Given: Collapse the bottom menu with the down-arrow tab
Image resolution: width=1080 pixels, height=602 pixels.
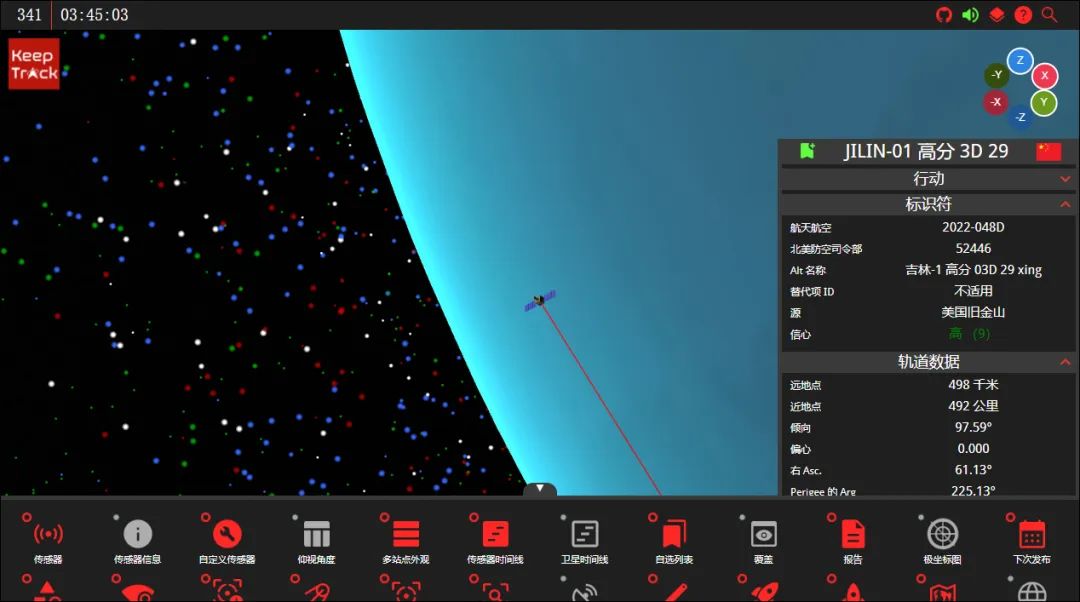Looking at the screenshot, I should (539, 488).
